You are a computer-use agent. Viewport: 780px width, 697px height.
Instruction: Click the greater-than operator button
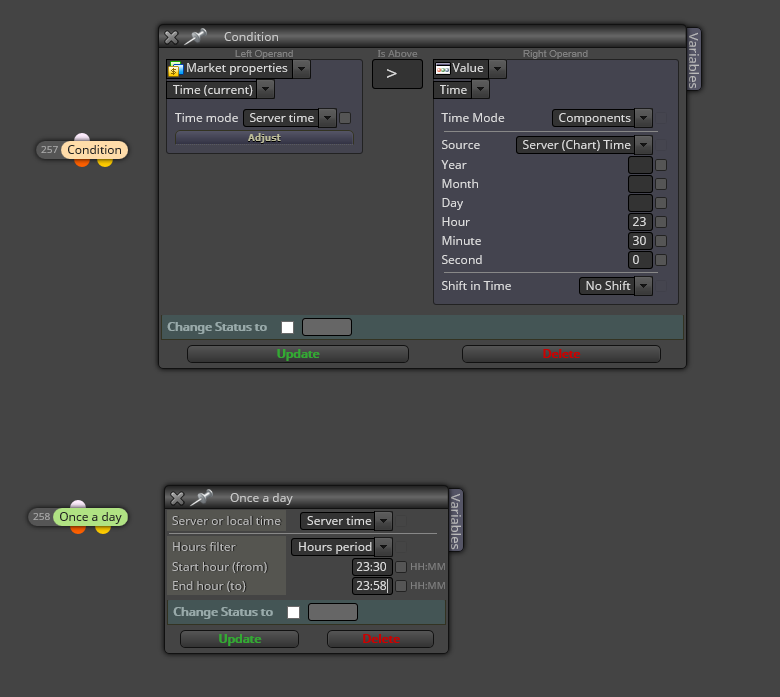coord(397,74)
